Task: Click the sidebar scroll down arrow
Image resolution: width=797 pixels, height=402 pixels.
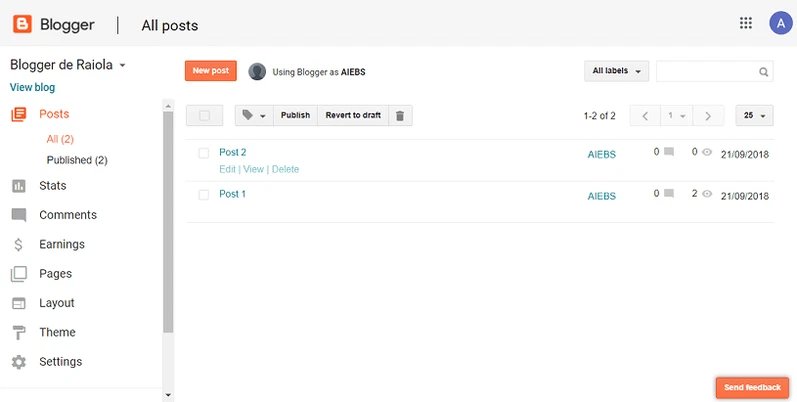Action: click(x=168, y=395)
